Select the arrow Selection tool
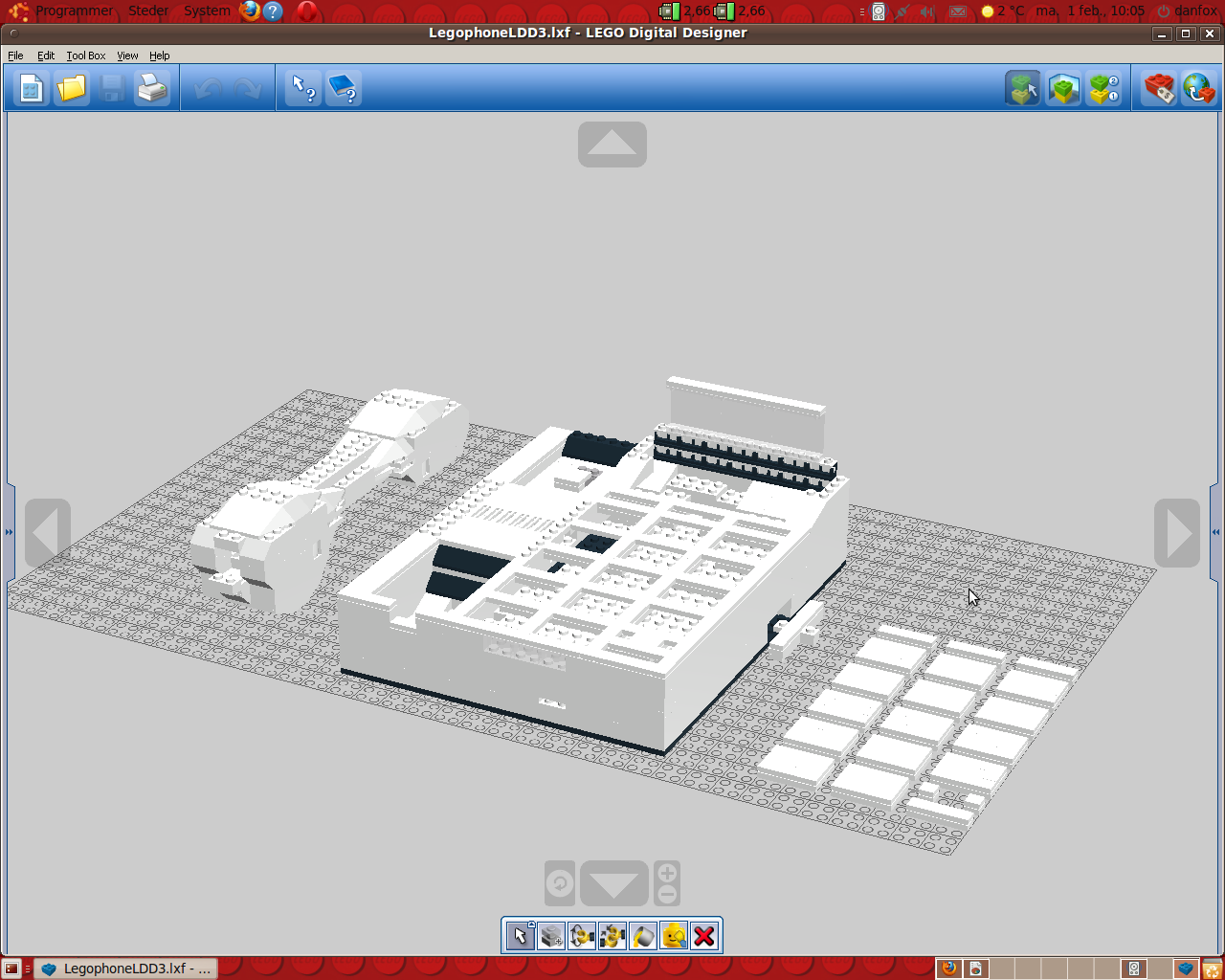Screen dimensions: 1225x980 [520, 936]
